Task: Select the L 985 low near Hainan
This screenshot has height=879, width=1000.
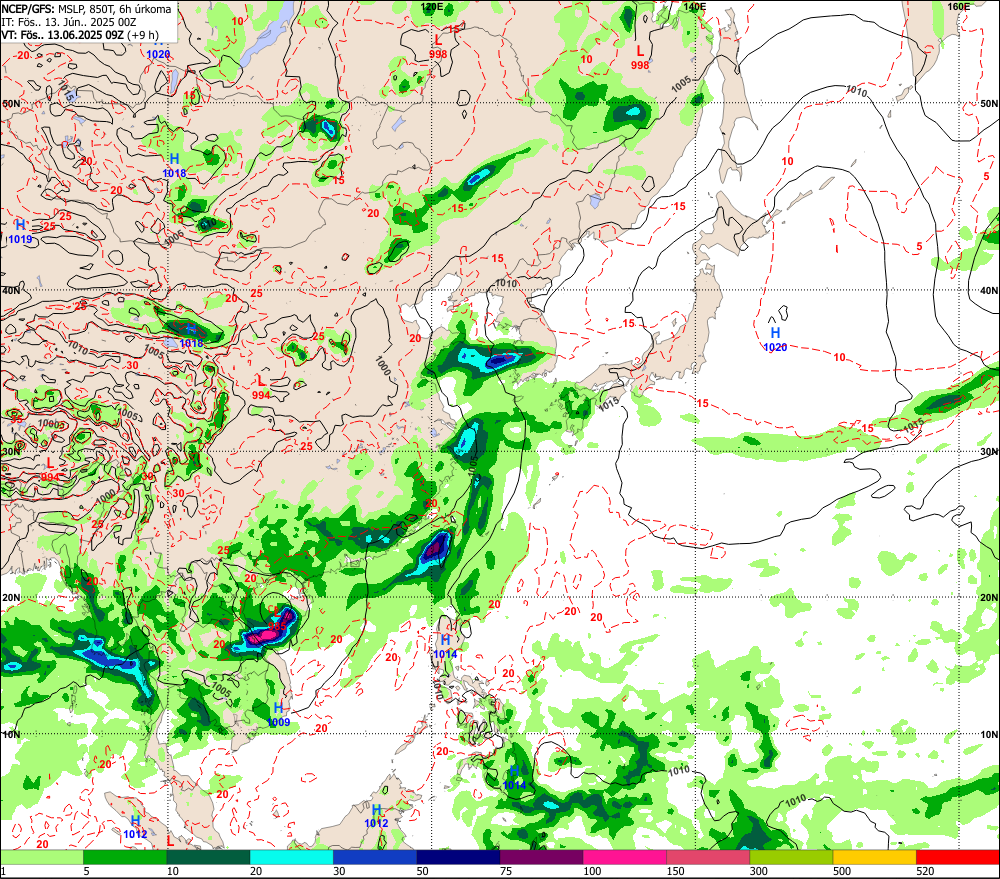Action: (277, 619)
